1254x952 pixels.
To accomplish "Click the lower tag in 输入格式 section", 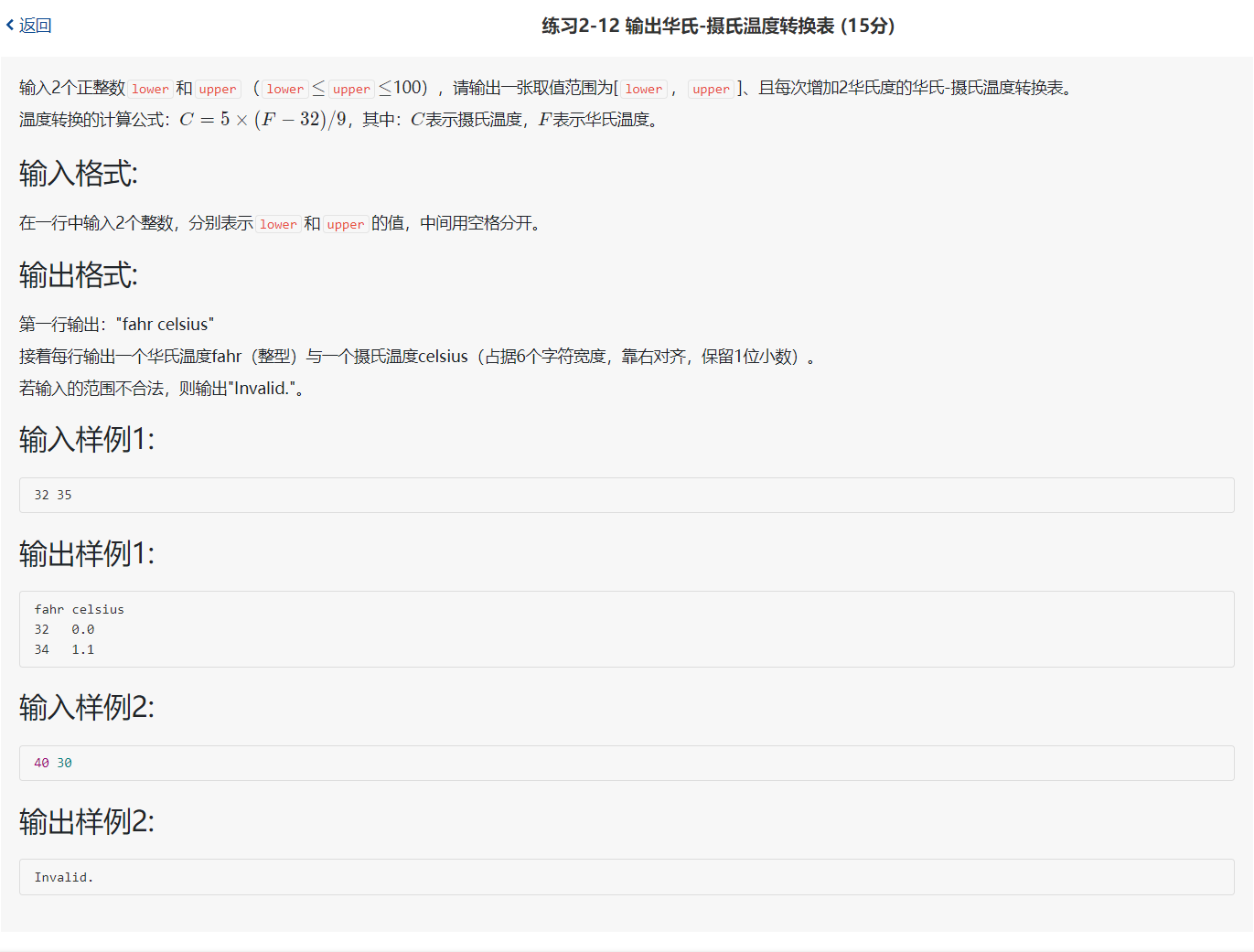I will coord(277,223).
